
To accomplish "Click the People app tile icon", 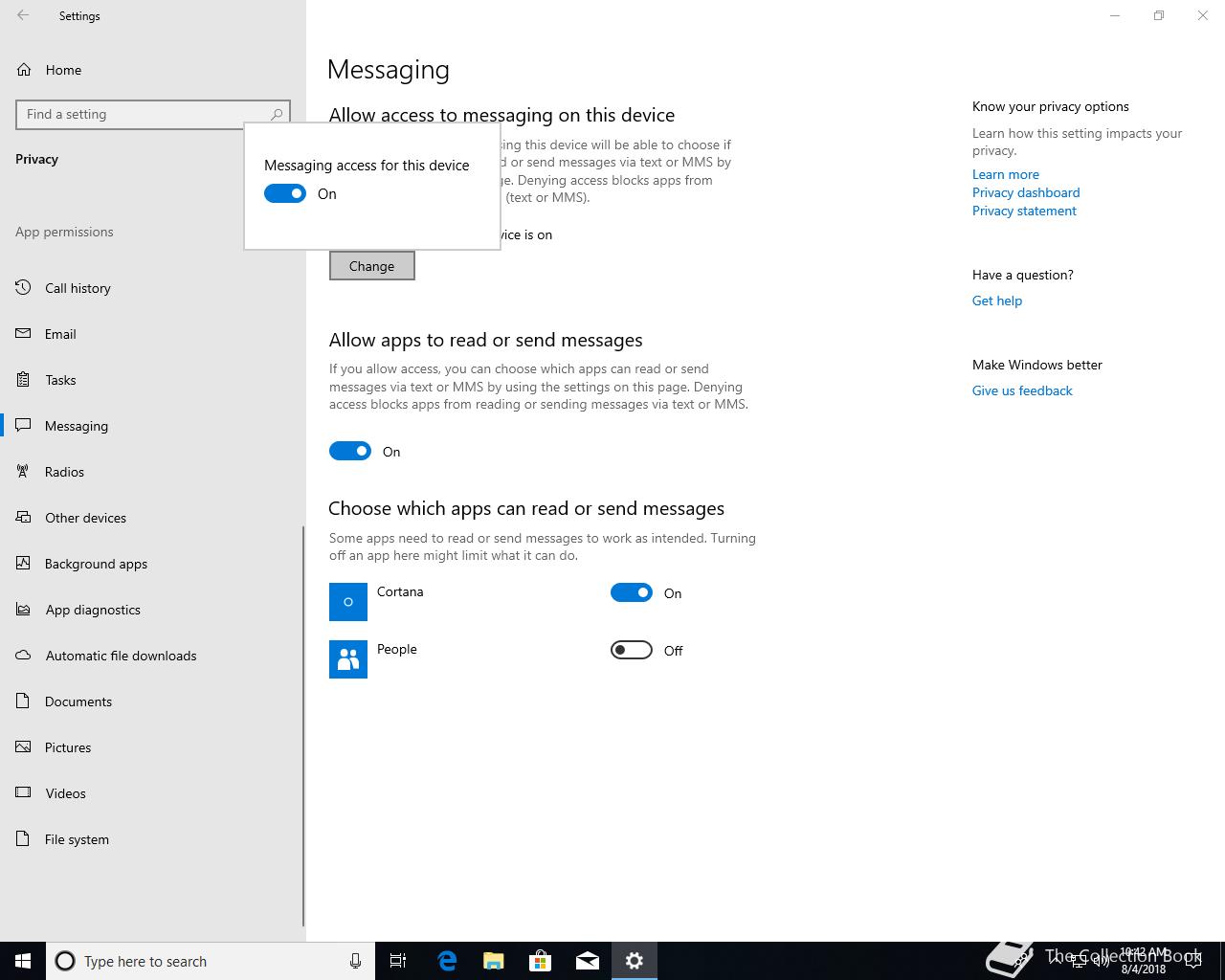I will click(348, 659).
